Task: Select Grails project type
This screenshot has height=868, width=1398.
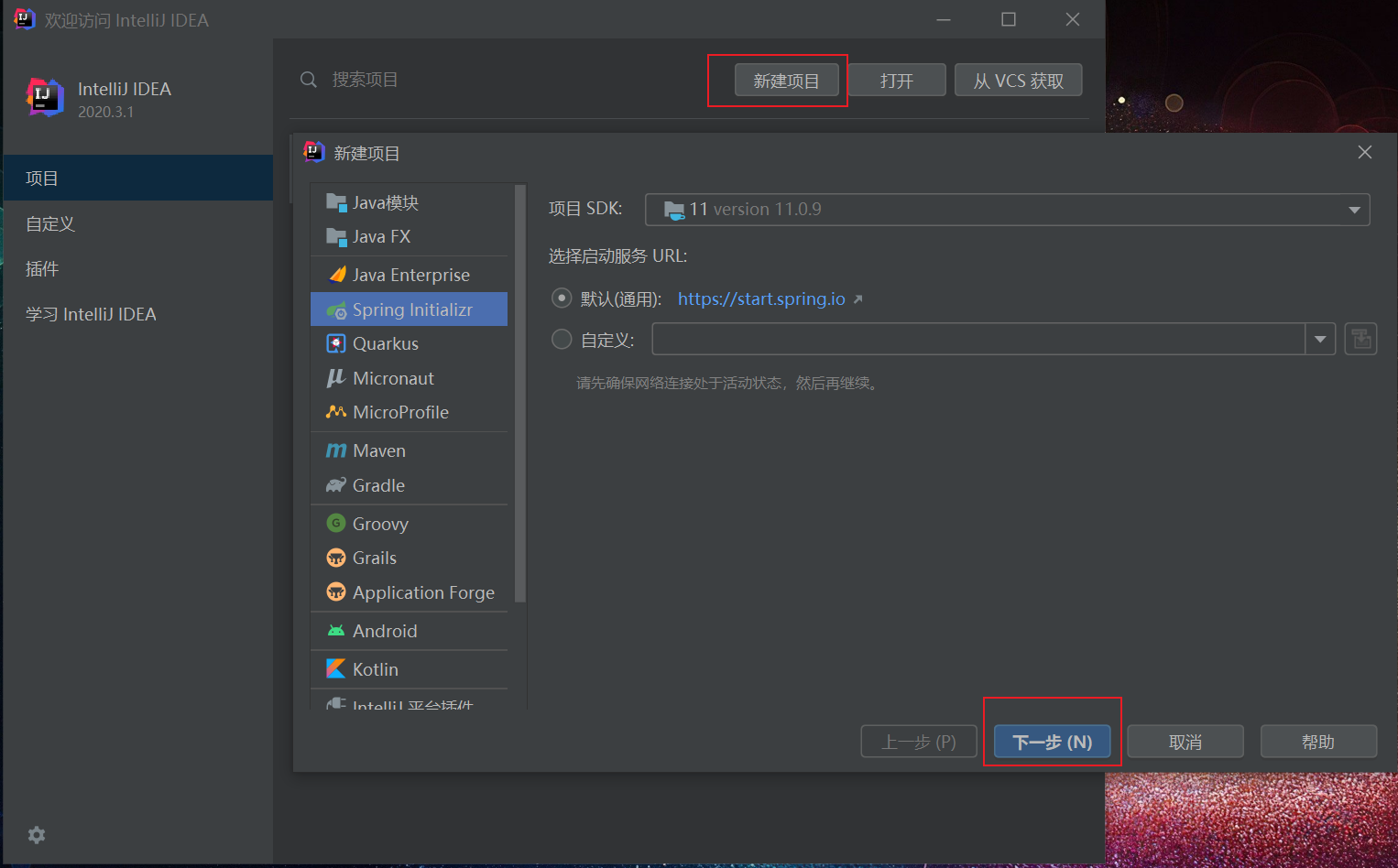Action: pos(410,558)
